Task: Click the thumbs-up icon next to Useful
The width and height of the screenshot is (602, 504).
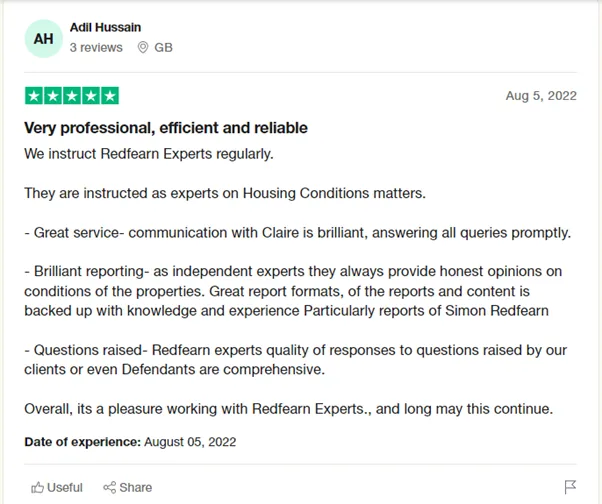Action: click(x=37, y=487)
